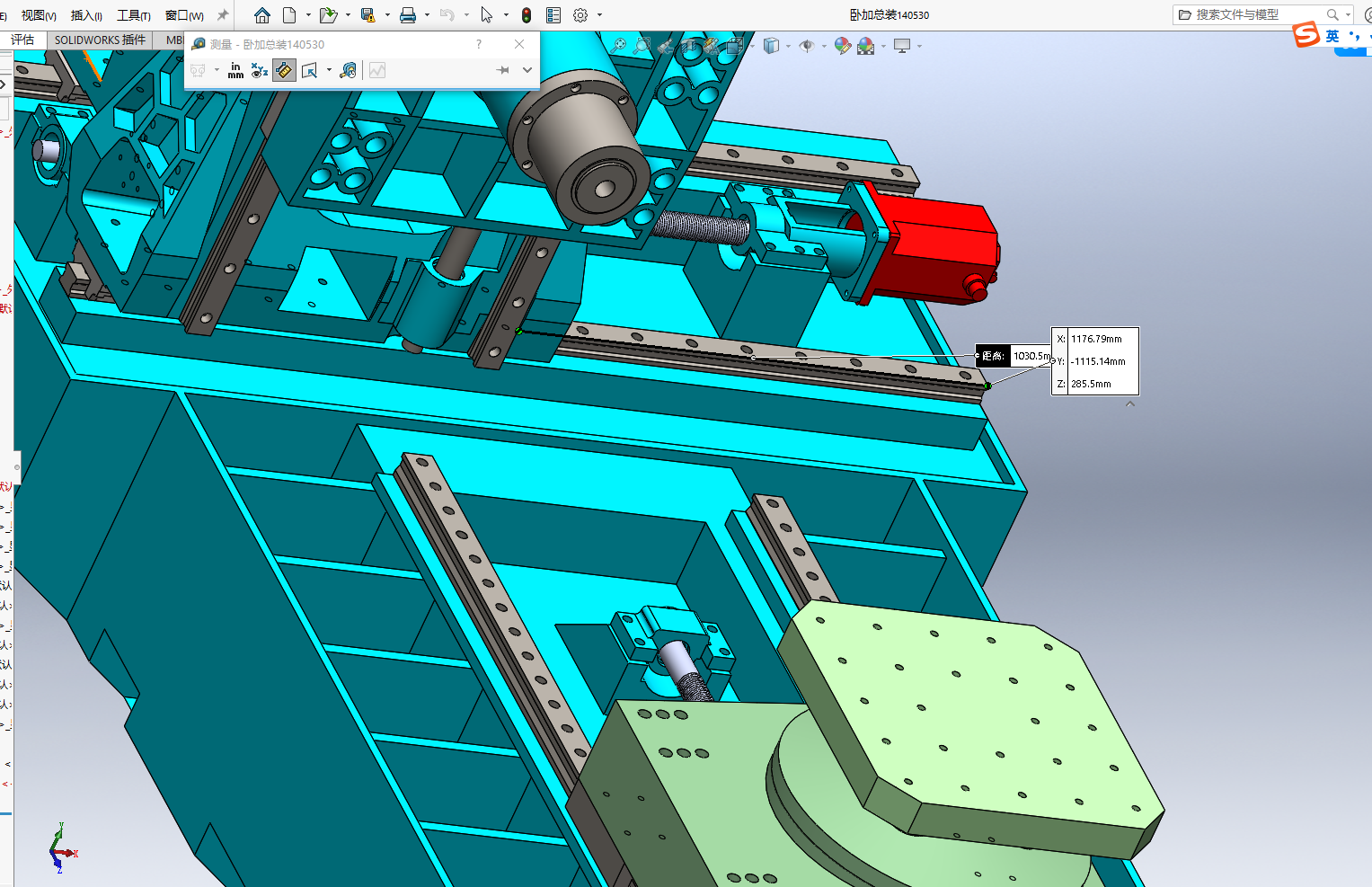Toggle Projected On option in Measure dialog
The width and height of the screenshot is (1372, 887).
click(x=310, y=70)
